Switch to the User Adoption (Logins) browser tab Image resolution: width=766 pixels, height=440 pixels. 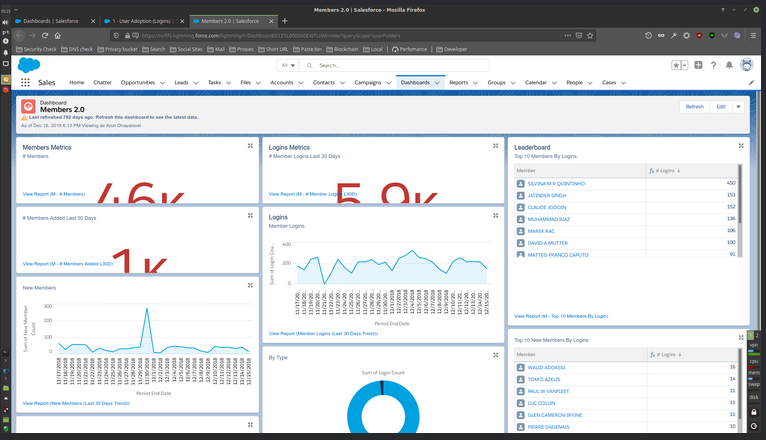tap(141, 21)
